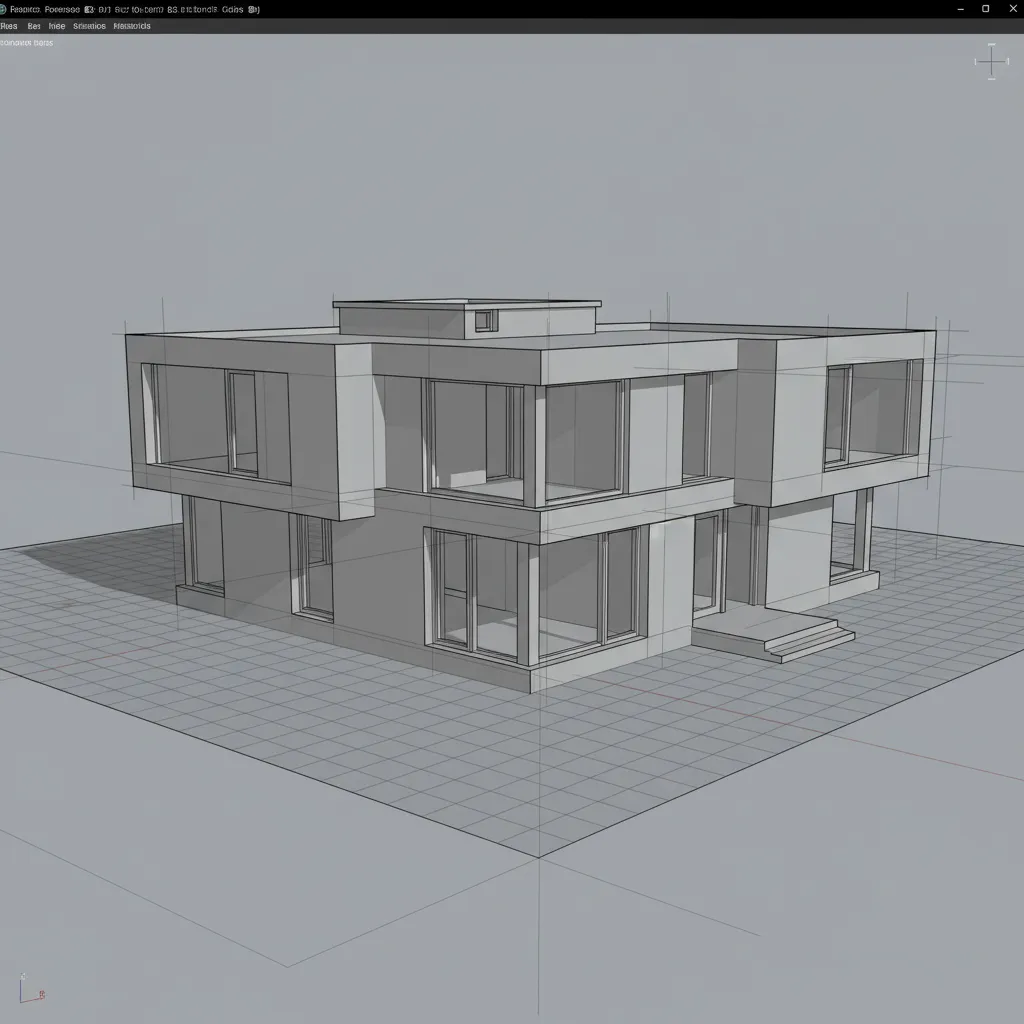
Task: Open the first menu in the menu bar
Action: coord(8,26)
